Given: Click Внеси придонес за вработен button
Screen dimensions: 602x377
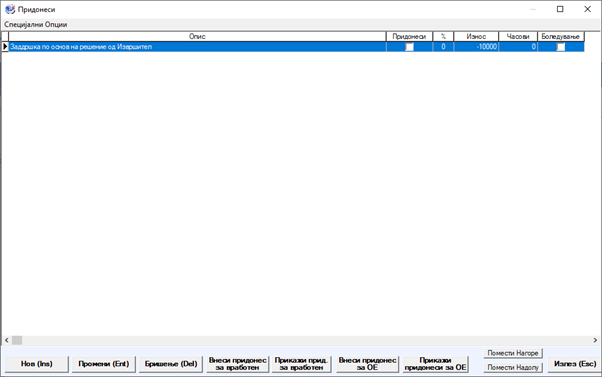Looking at the screenshot, I should click(x=238, y=364).
